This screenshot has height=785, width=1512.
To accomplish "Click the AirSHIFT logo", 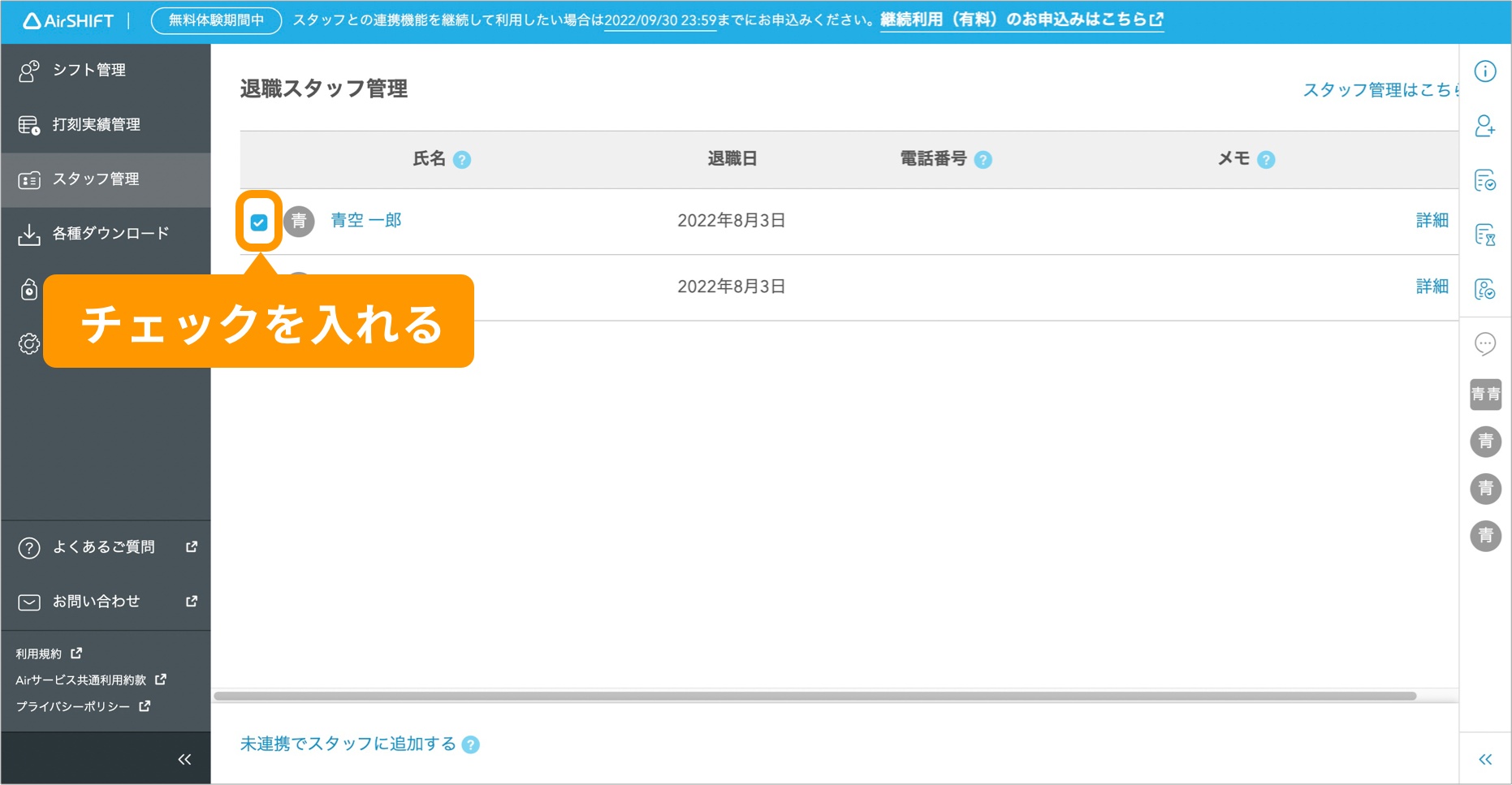I will click(68, 21).
